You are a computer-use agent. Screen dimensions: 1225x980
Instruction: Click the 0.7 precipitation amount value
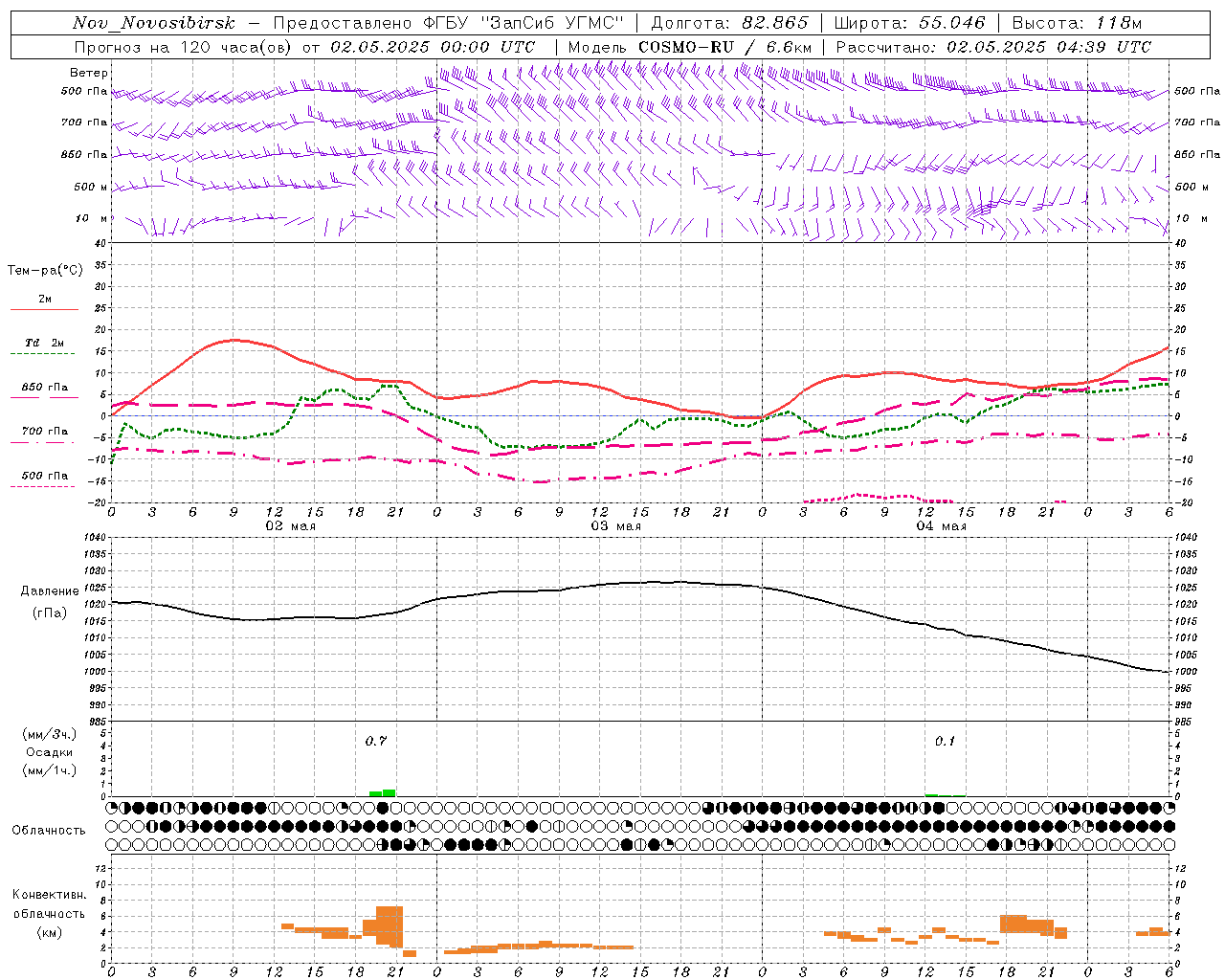pos(376,741)
